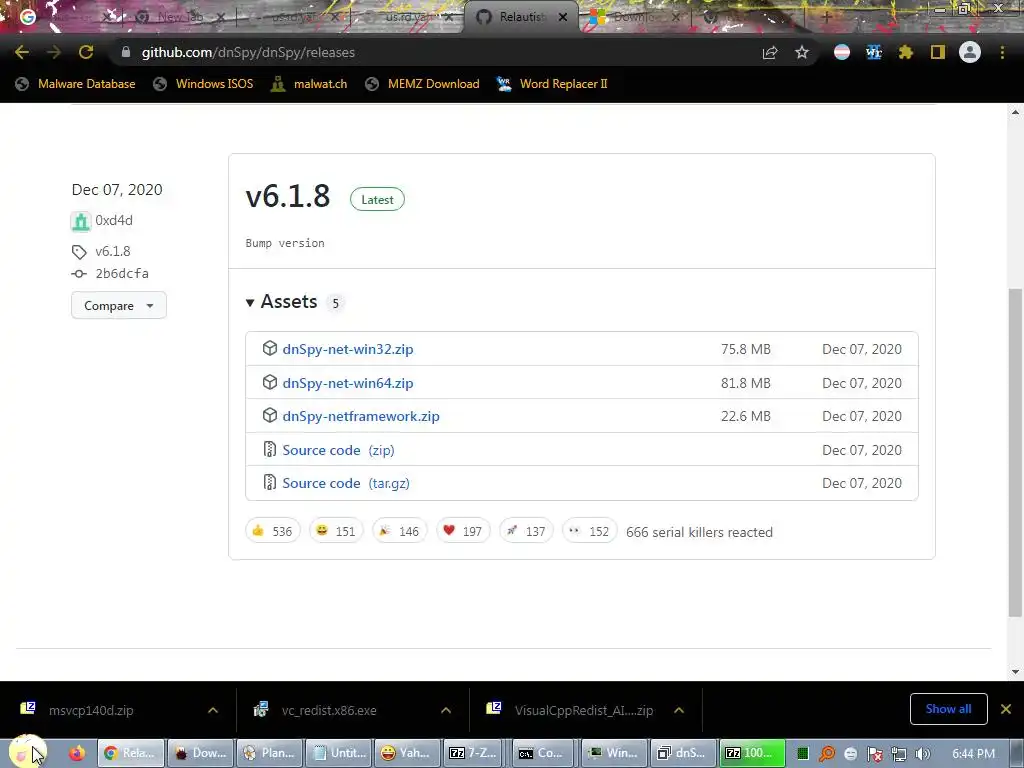Screen dimensions: 1024x768
Task: Open the Chrome three-dot menu
Action: (1002, 52)
